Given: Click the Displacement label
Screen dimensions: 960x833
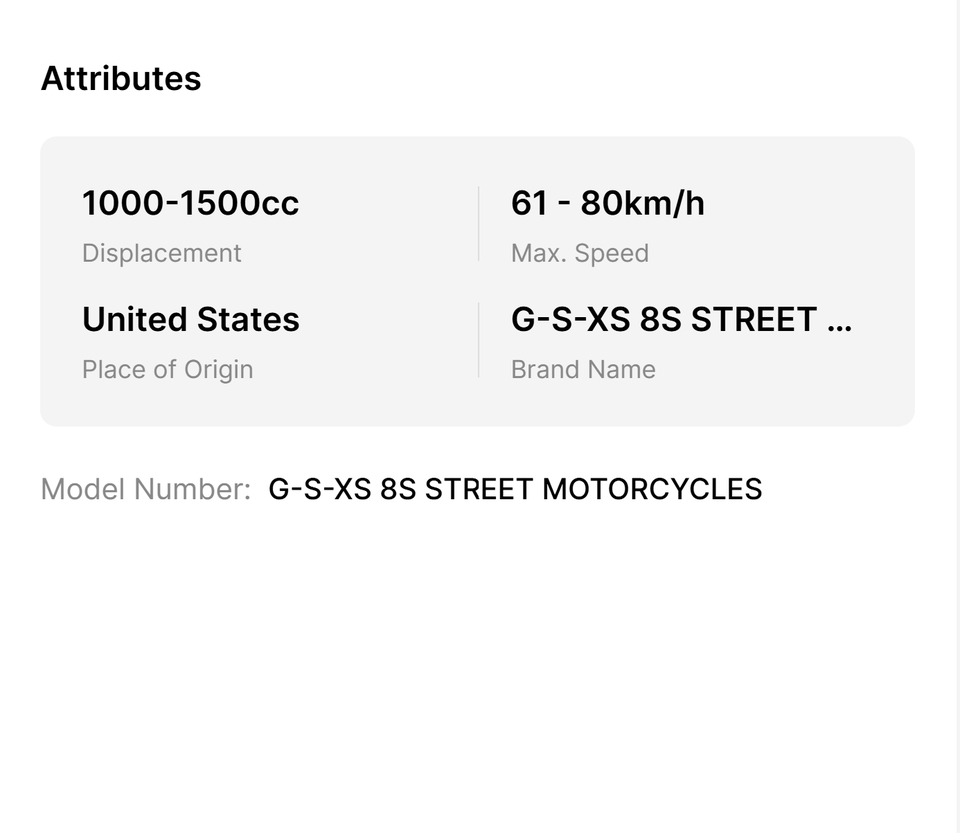Looking at the screenshot, I should [161, 253].
